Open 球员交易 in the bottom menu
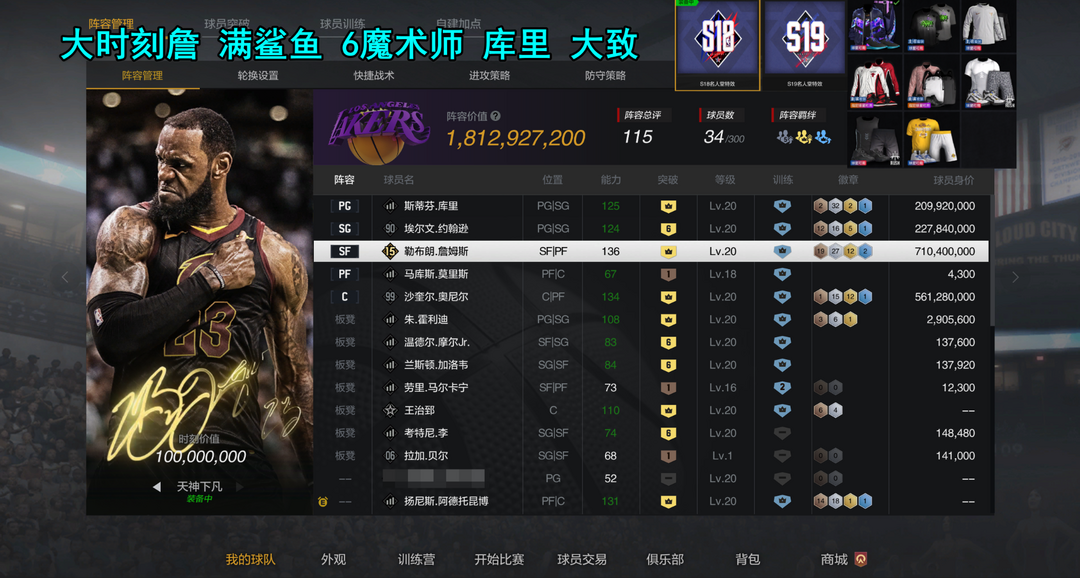This screenshot has width=1080, height=578. tap(582, 559)
